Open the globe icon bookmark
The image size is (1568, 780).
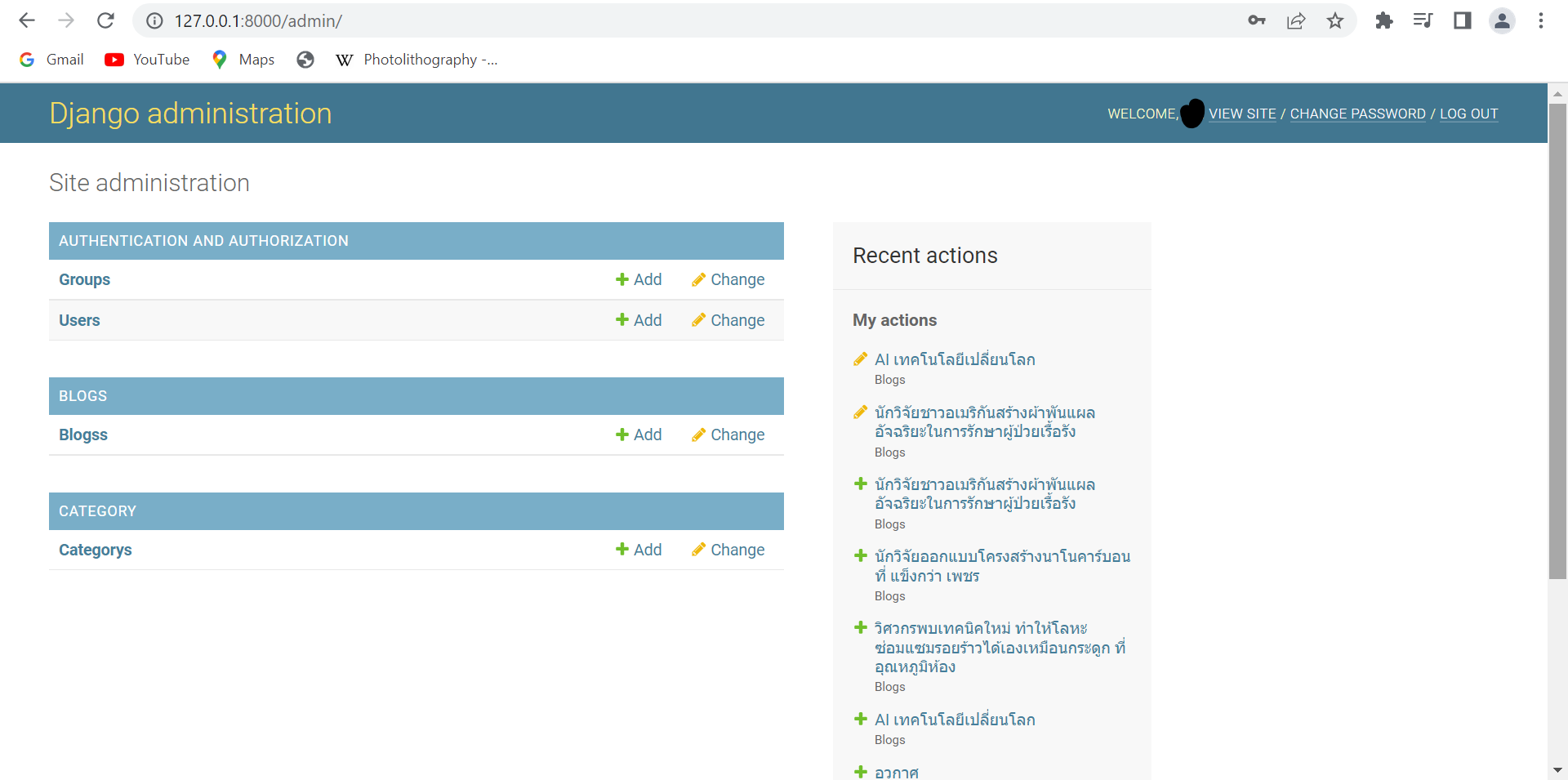point(305,60)
